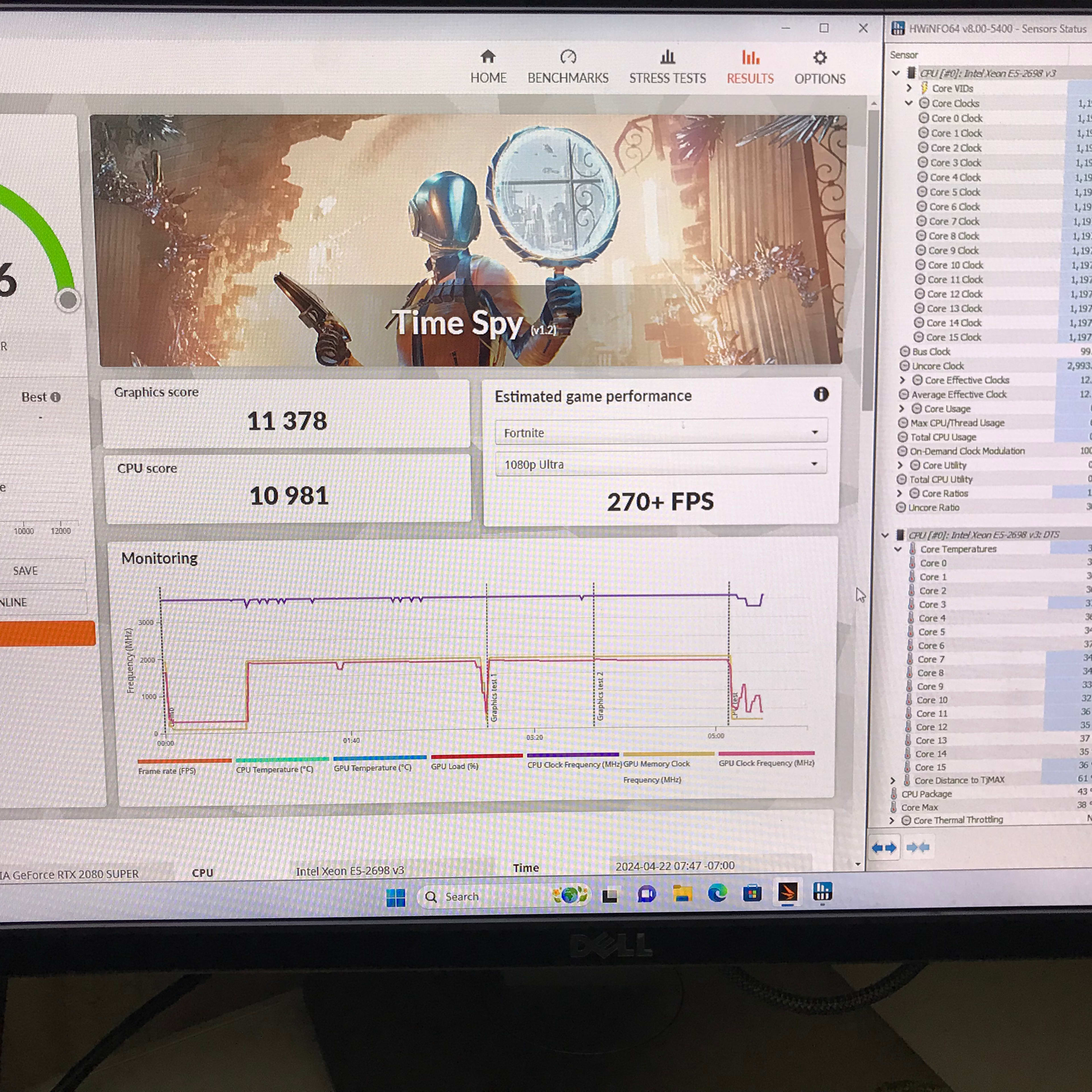This screenshot has height=1092, width=1092.
Task: Collapse the CPU [#0] Intel Xeon E5-2698 v3 node
Action: (896, 73)
